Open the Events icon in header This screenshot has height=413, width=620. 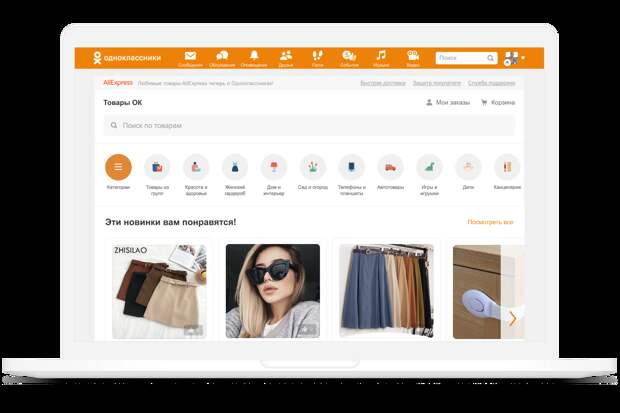coord(349,55)
